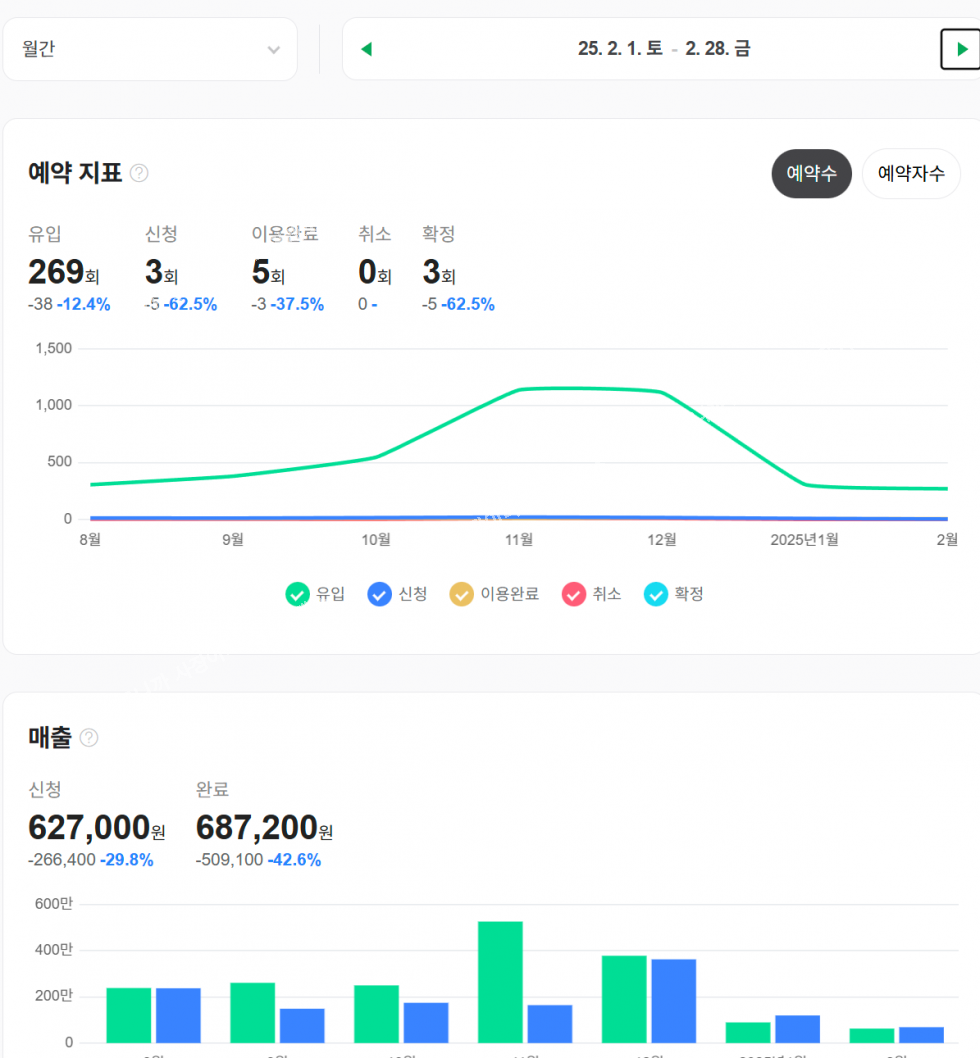Toggle 확정 series in chart legend
Image resolution: width=980 pixels, height=1058 pixels.
(674, 594)
